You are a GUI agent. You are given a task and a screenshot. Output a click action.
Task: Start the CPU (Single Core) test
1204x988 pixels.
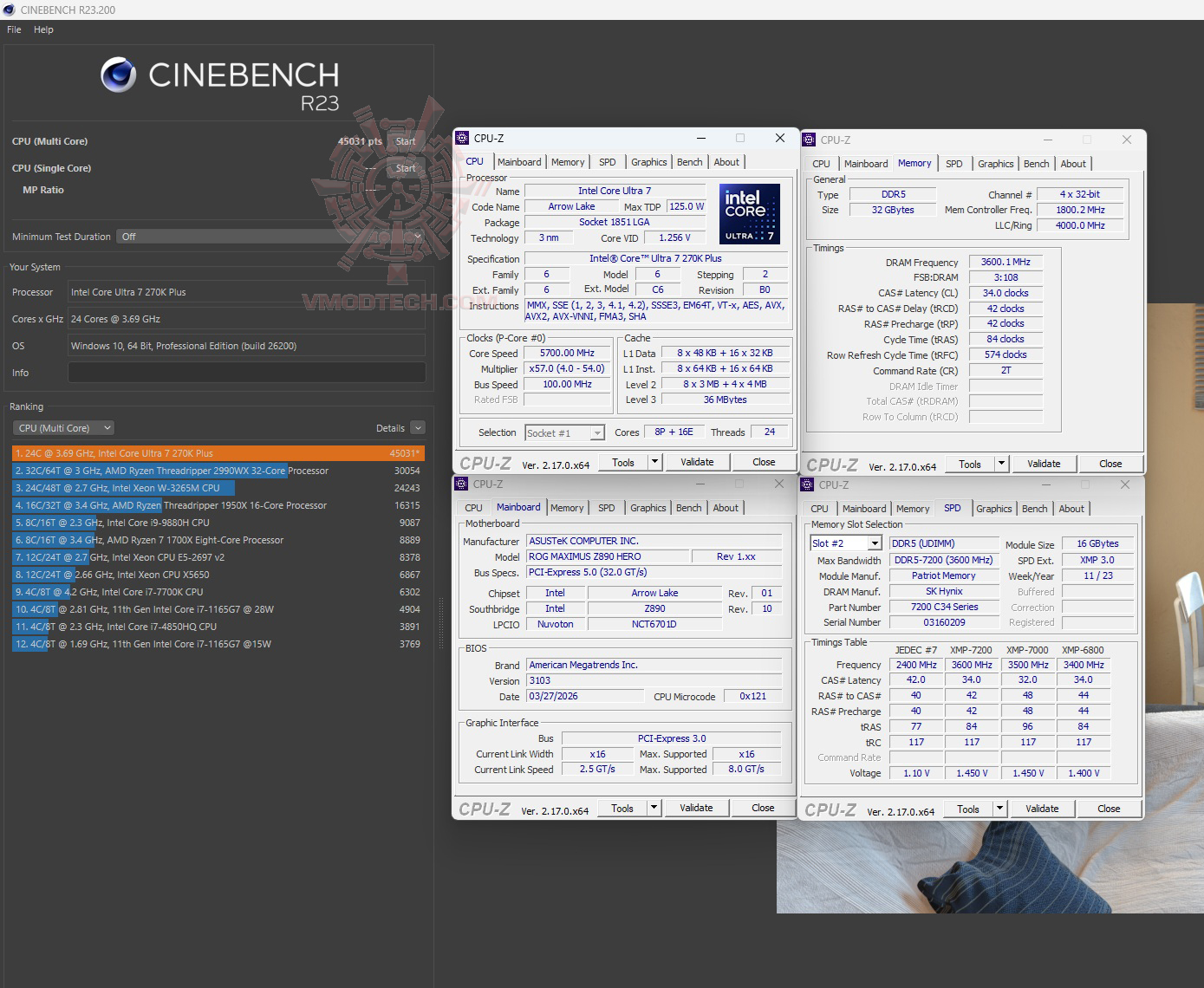[x=406, y=168]
